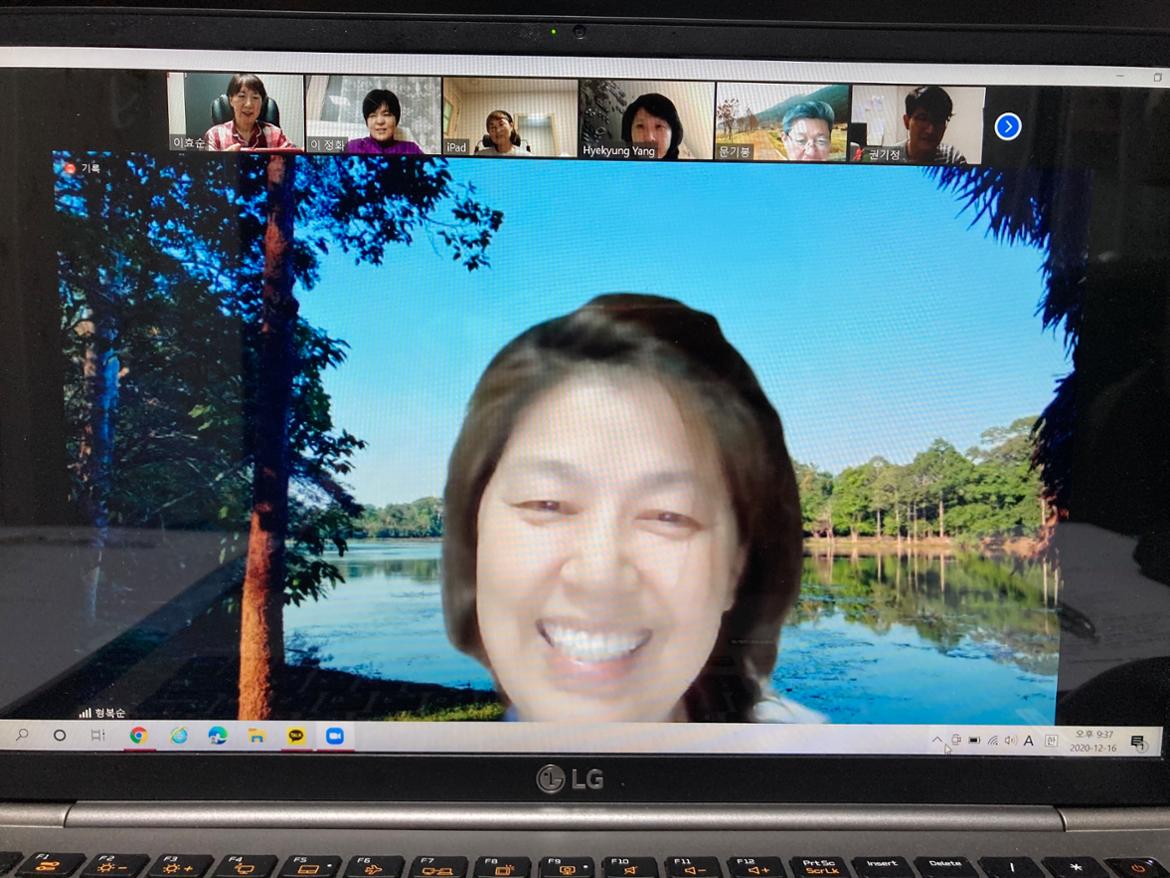
Task: Expand hidden system tray icons chevron
Action: pos(937,740)
